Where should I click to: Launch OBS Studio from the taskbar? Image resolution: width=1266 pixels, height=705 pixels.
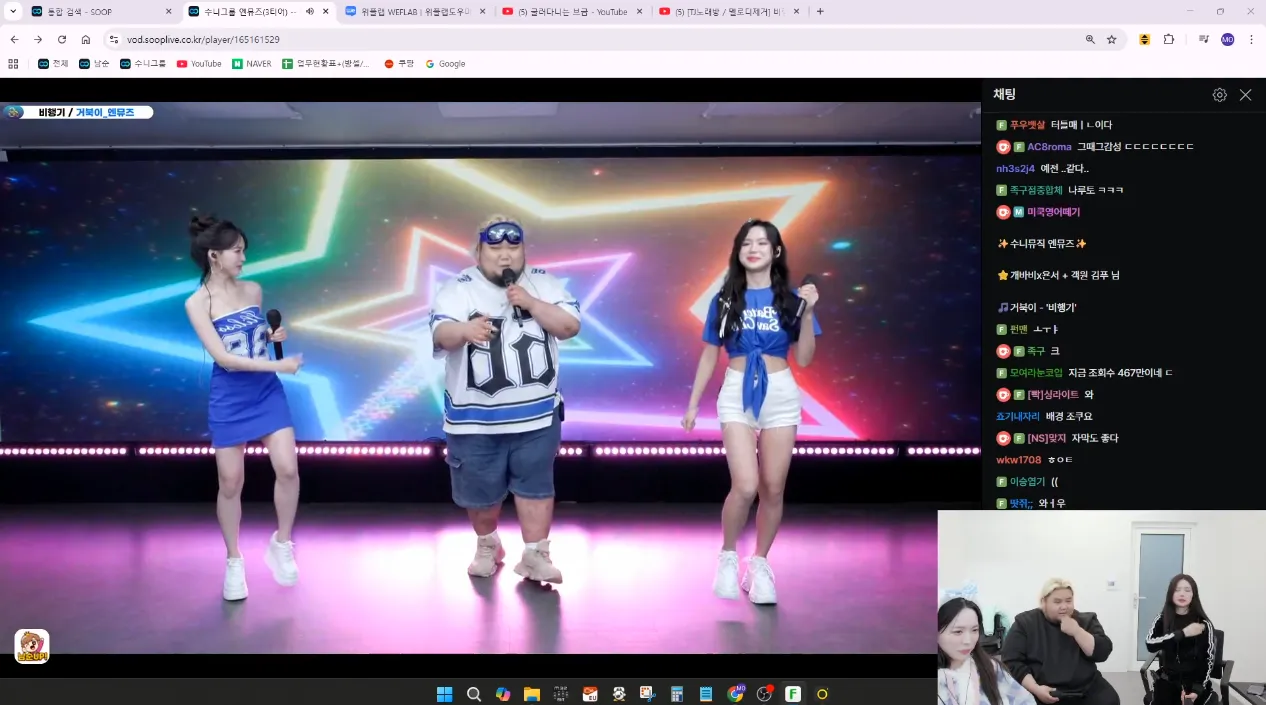(x=765, y=694)
